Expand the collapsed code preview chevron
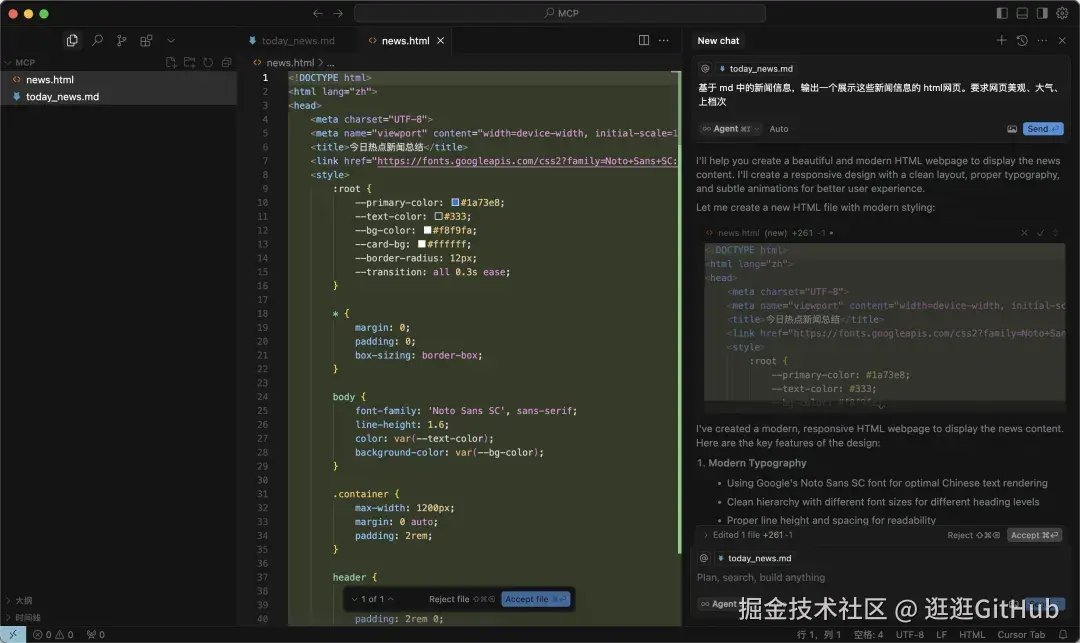Viewport: 1080px width, 643px height. [882, 405]
